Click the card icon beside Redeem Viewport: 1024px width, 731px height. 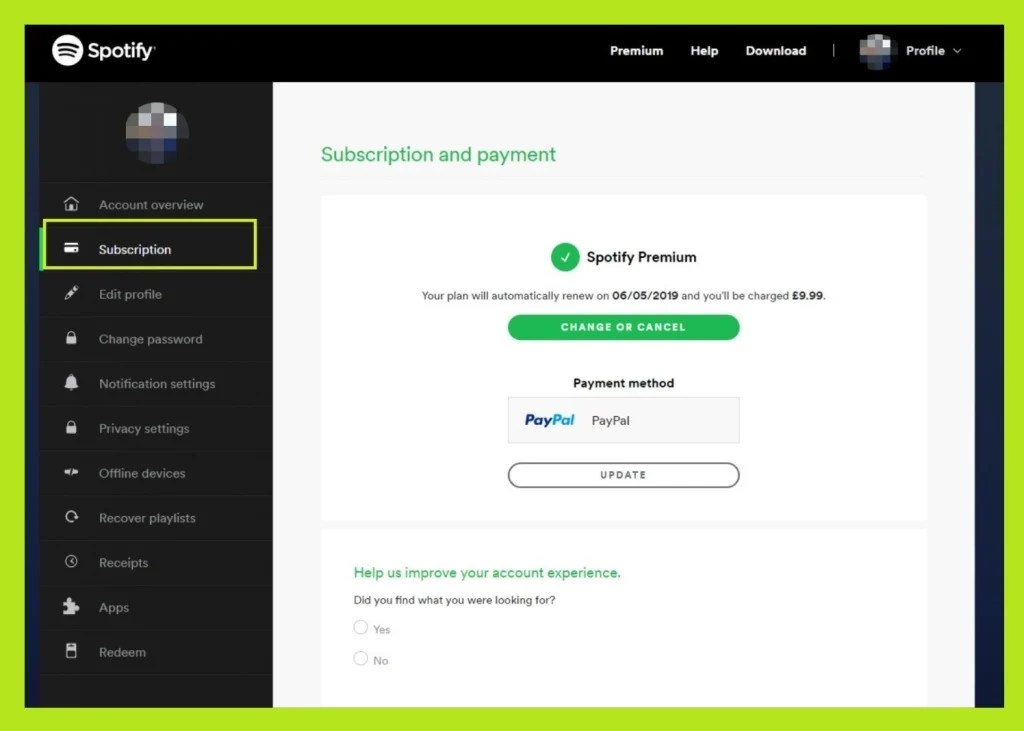click(71, 651)
